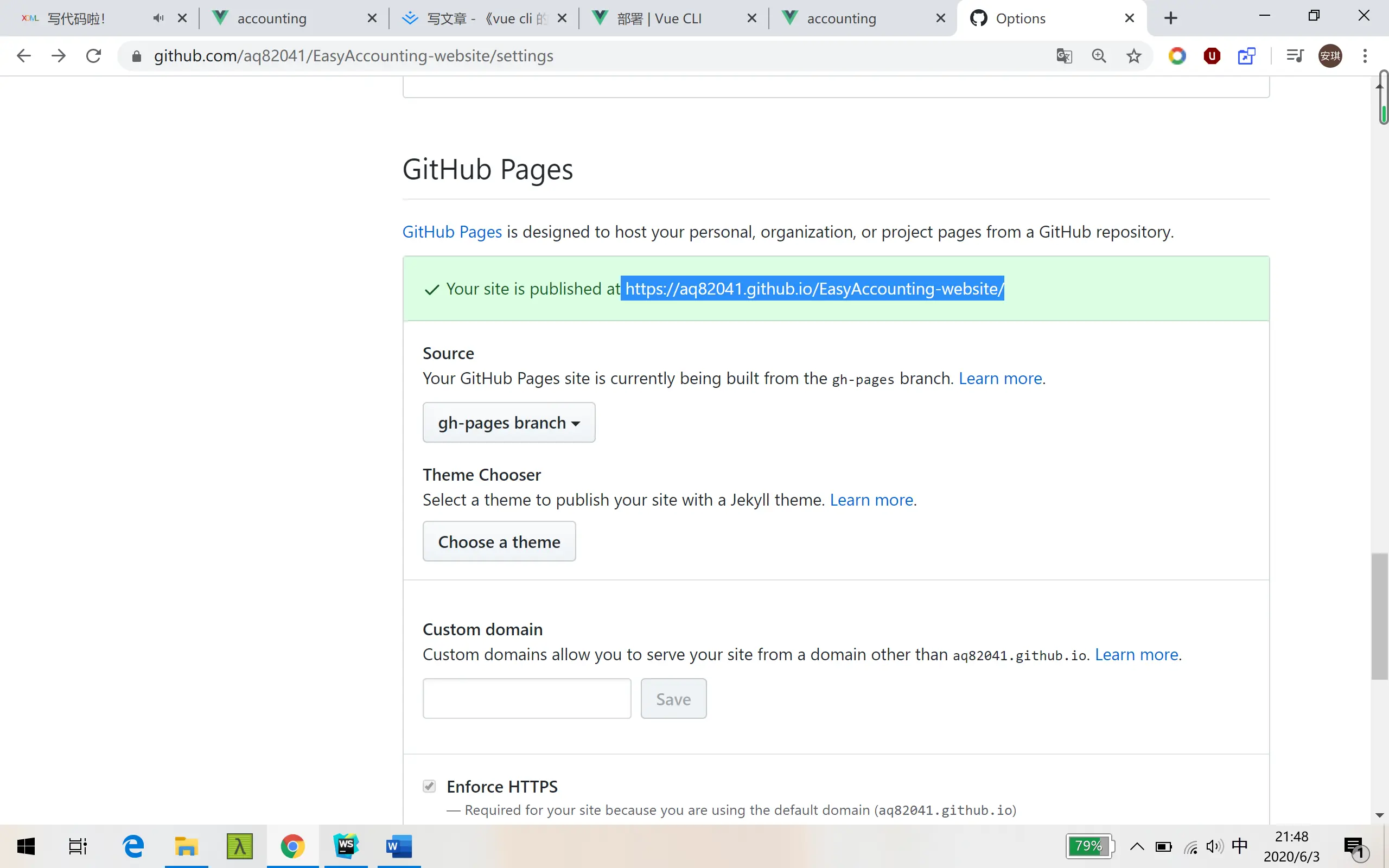1389x868 pixels.
Task: Show hidden system tray icons chevron
Action: click(x=1137, y=846)
